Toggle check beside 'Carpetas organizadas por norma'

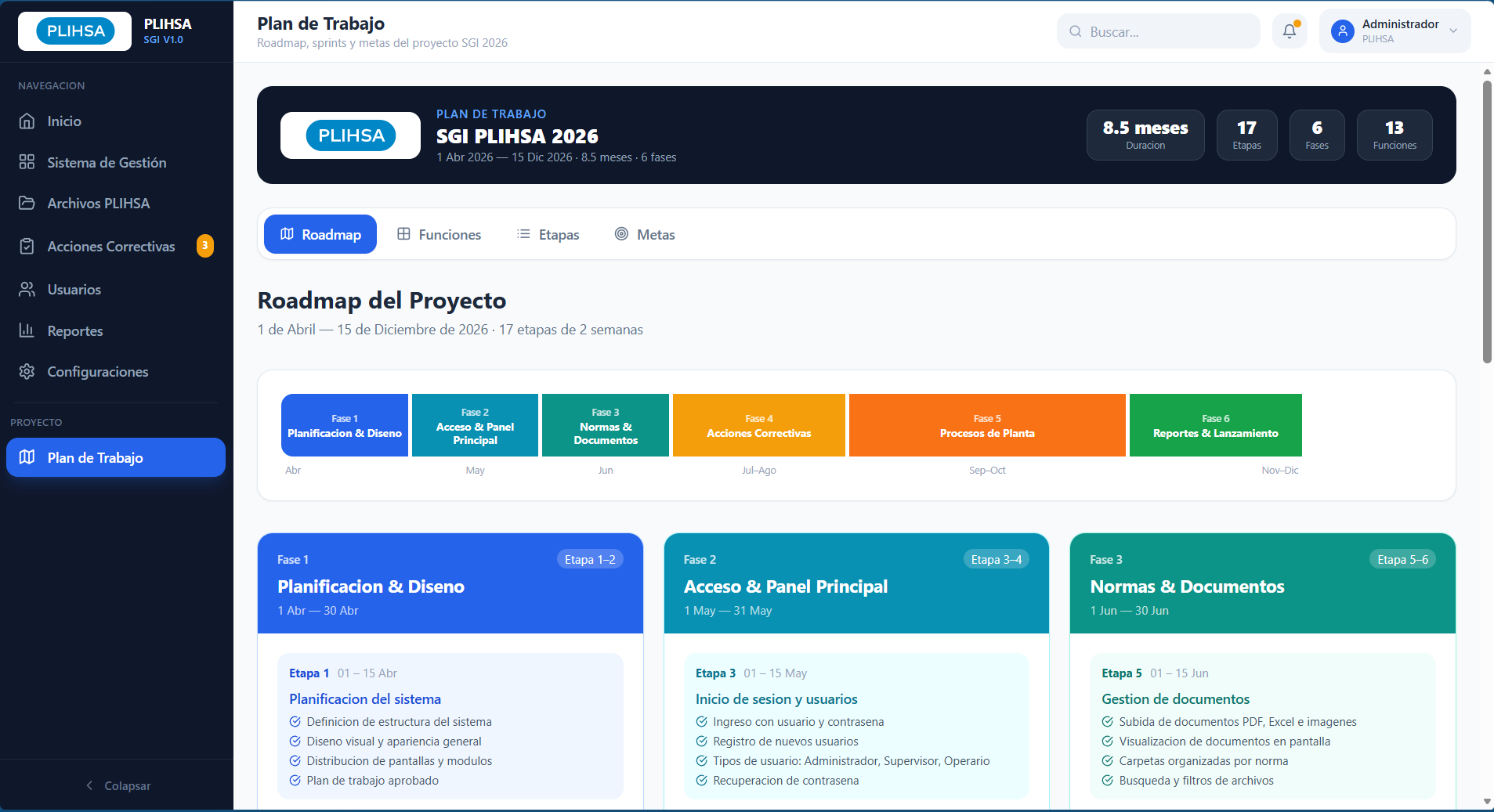[1108, 761]
